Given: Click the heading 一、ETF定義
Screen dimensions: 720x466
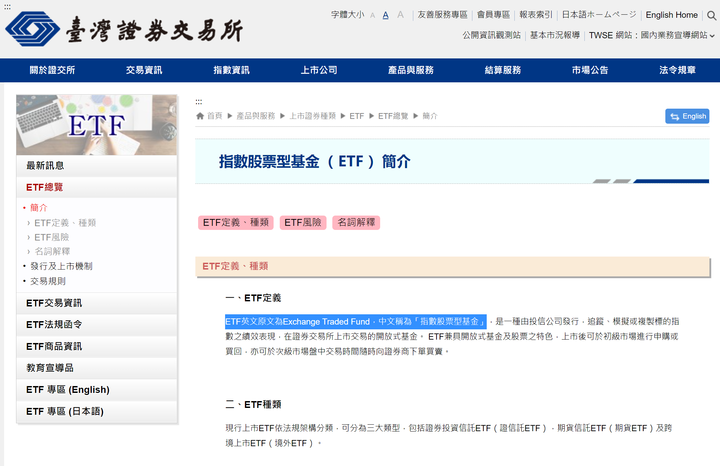Looking at the screenshot, I should pos(253,298).
